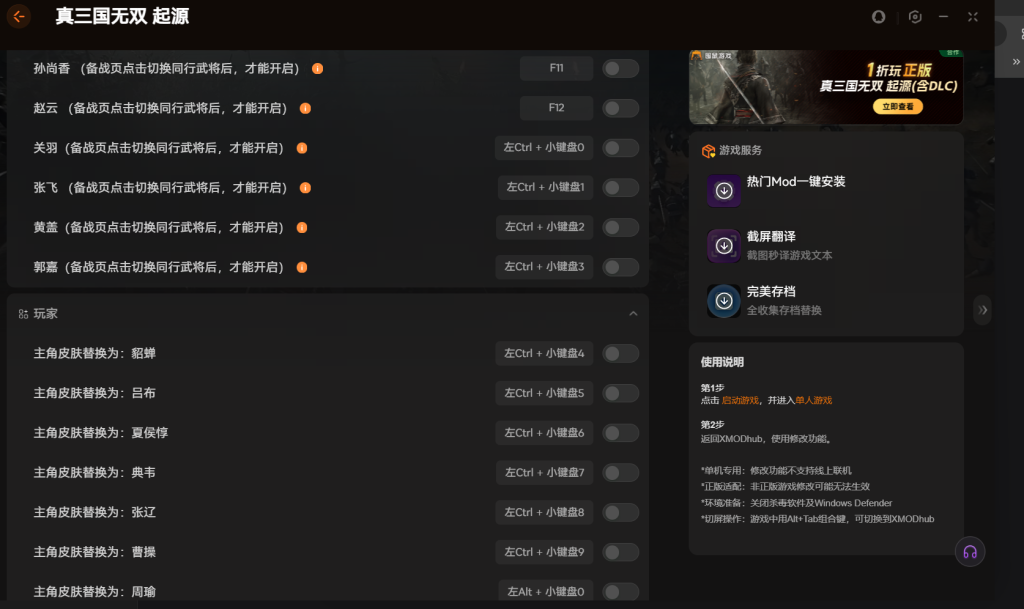Click the orange back arrow button
The image size is (1024, 609).
pyautogui.click(x=18, y=16)
